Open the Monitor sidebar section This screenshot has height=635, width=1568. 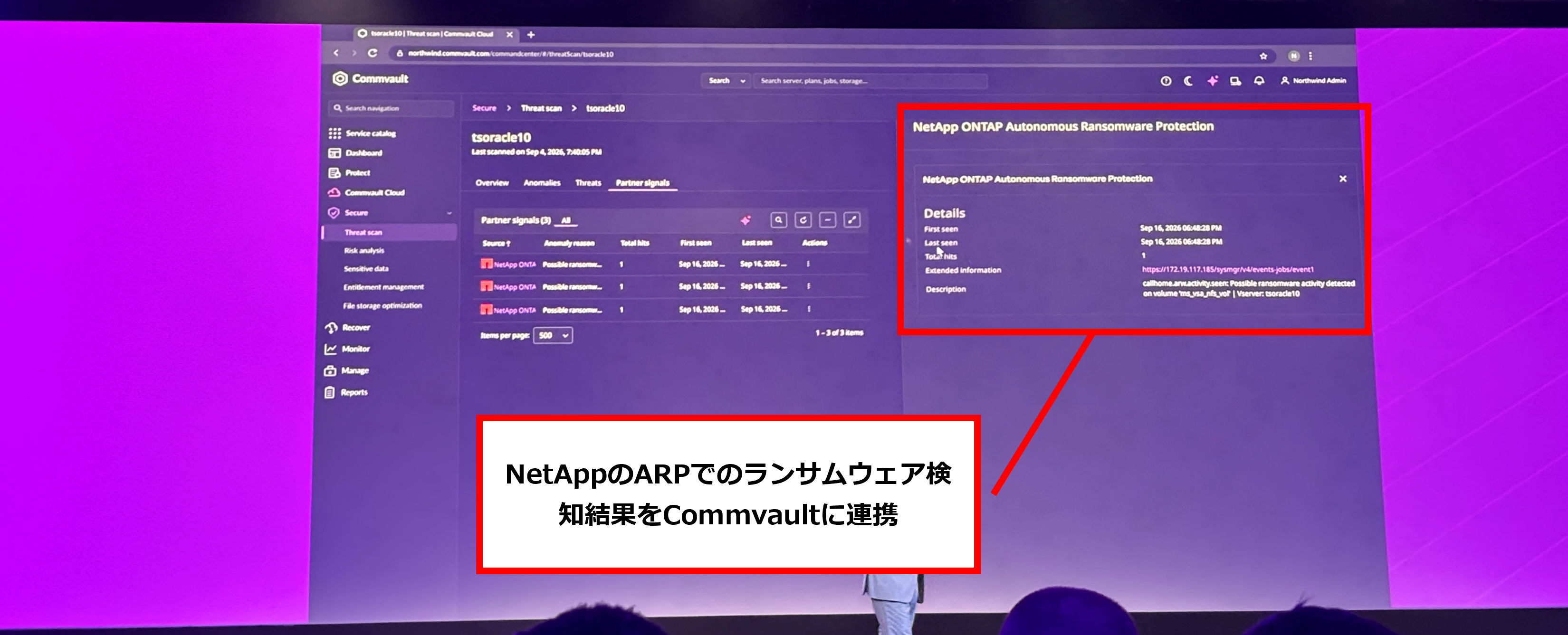coord(347,349)
